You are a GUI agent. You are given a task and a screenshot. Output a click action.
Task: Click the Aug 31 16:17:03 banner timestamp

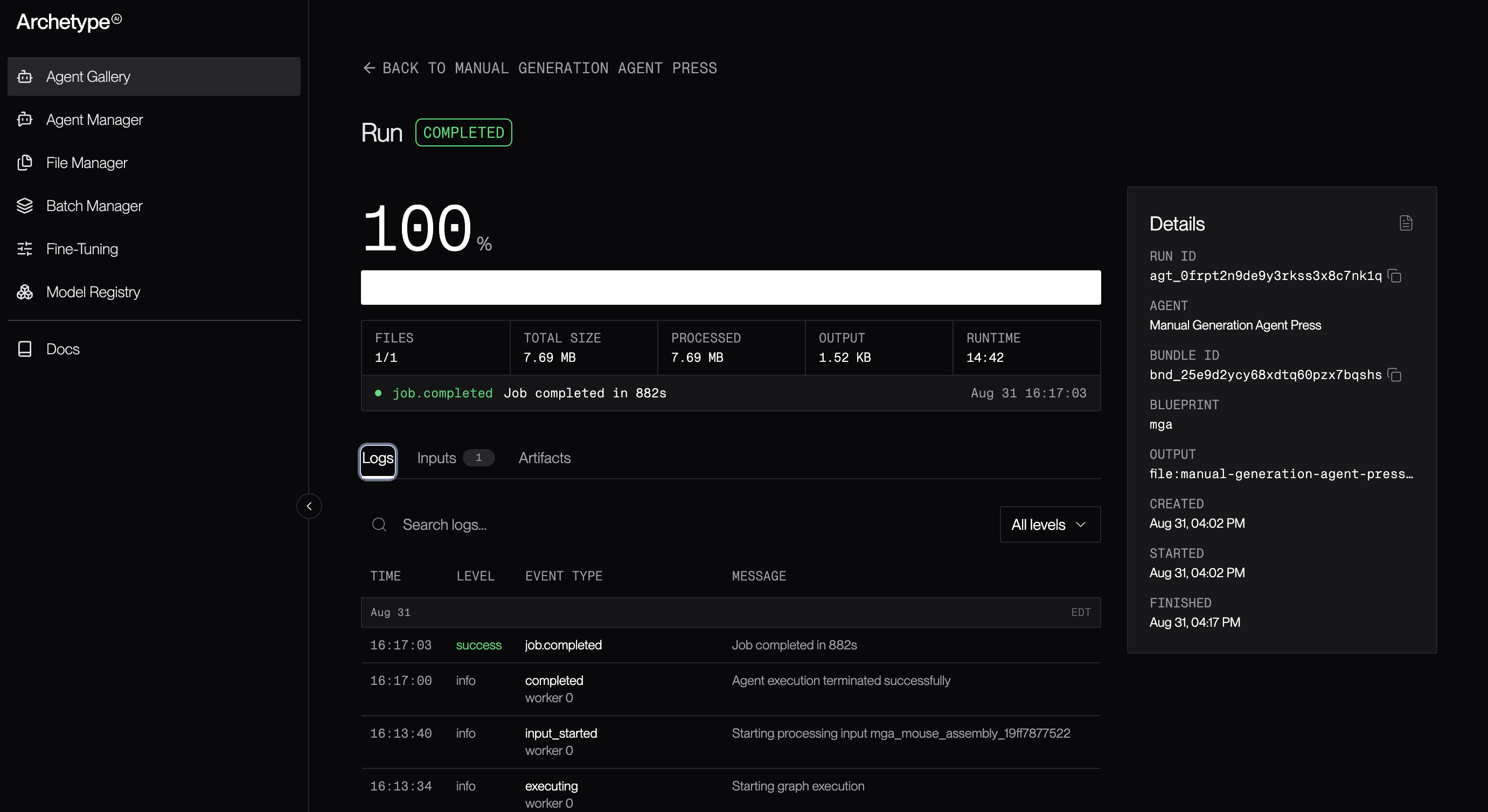1028,393
